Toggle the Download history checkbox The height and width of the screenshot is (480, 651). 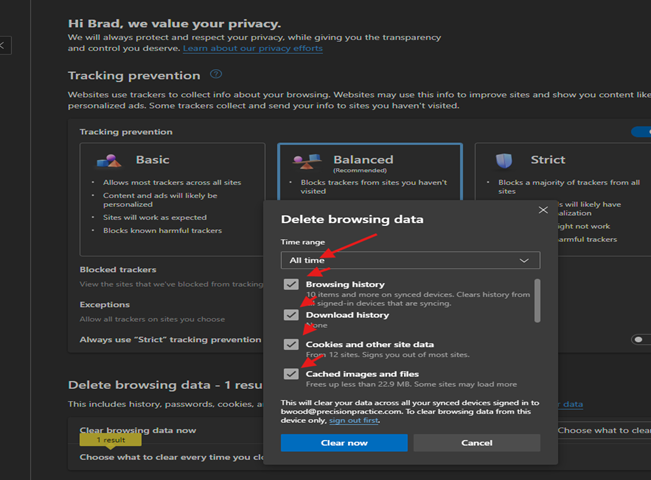click(291, 315)
